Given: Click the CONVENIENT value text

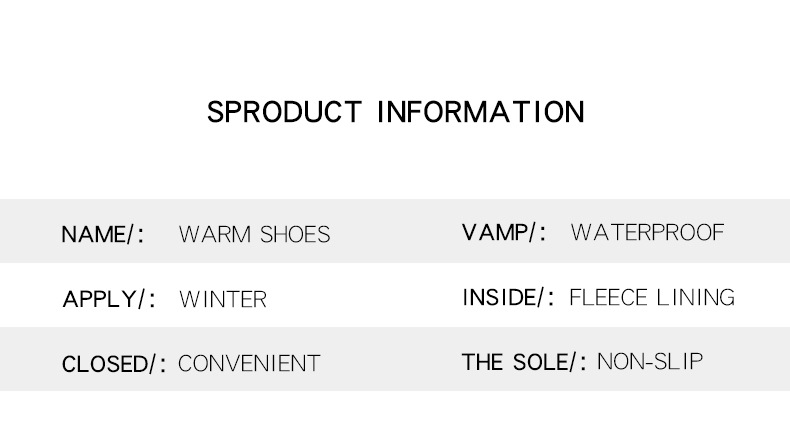Looking at the screenshot, I should 249,363.
